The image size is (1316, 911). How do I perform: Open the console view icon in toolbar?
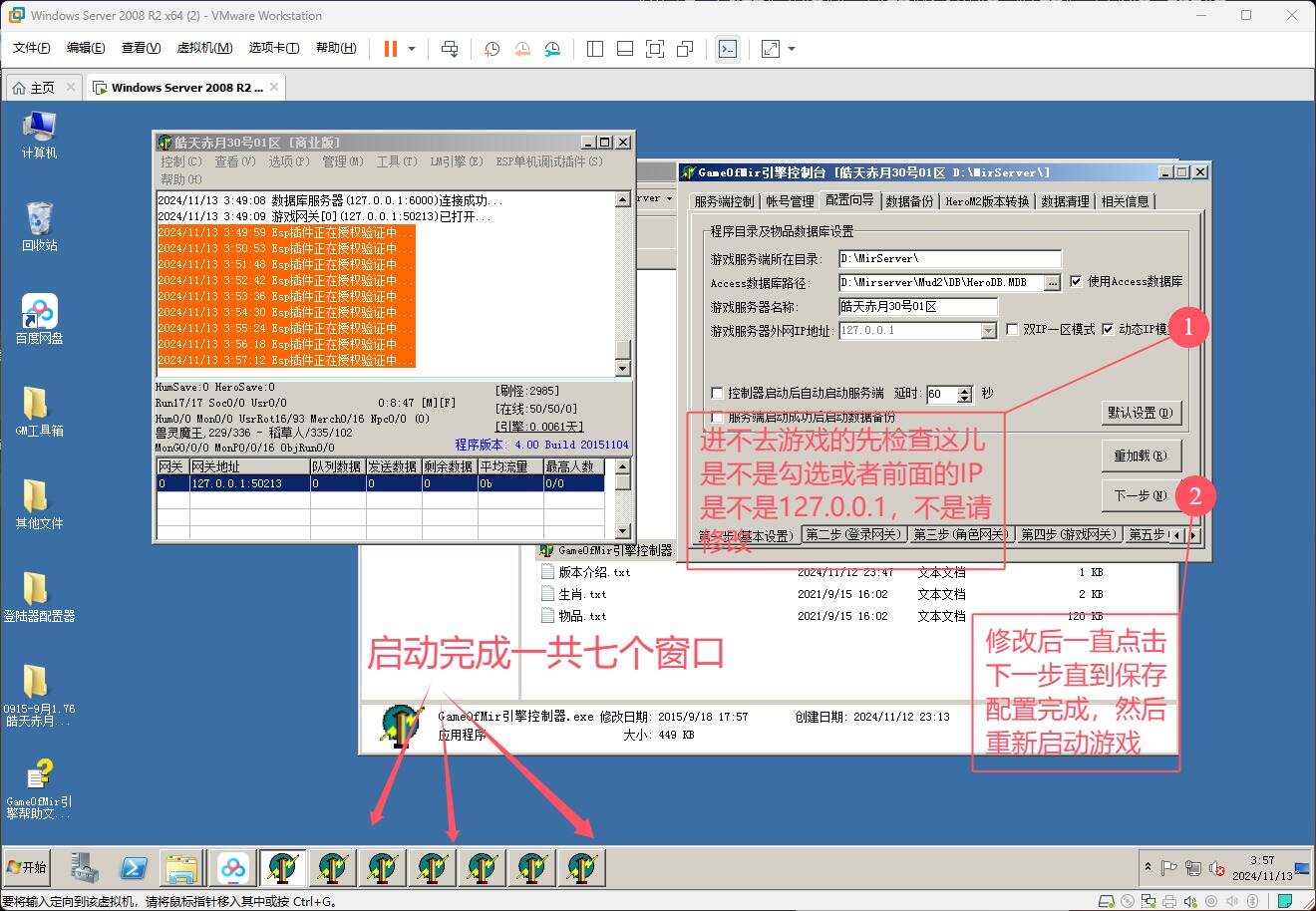728,49
